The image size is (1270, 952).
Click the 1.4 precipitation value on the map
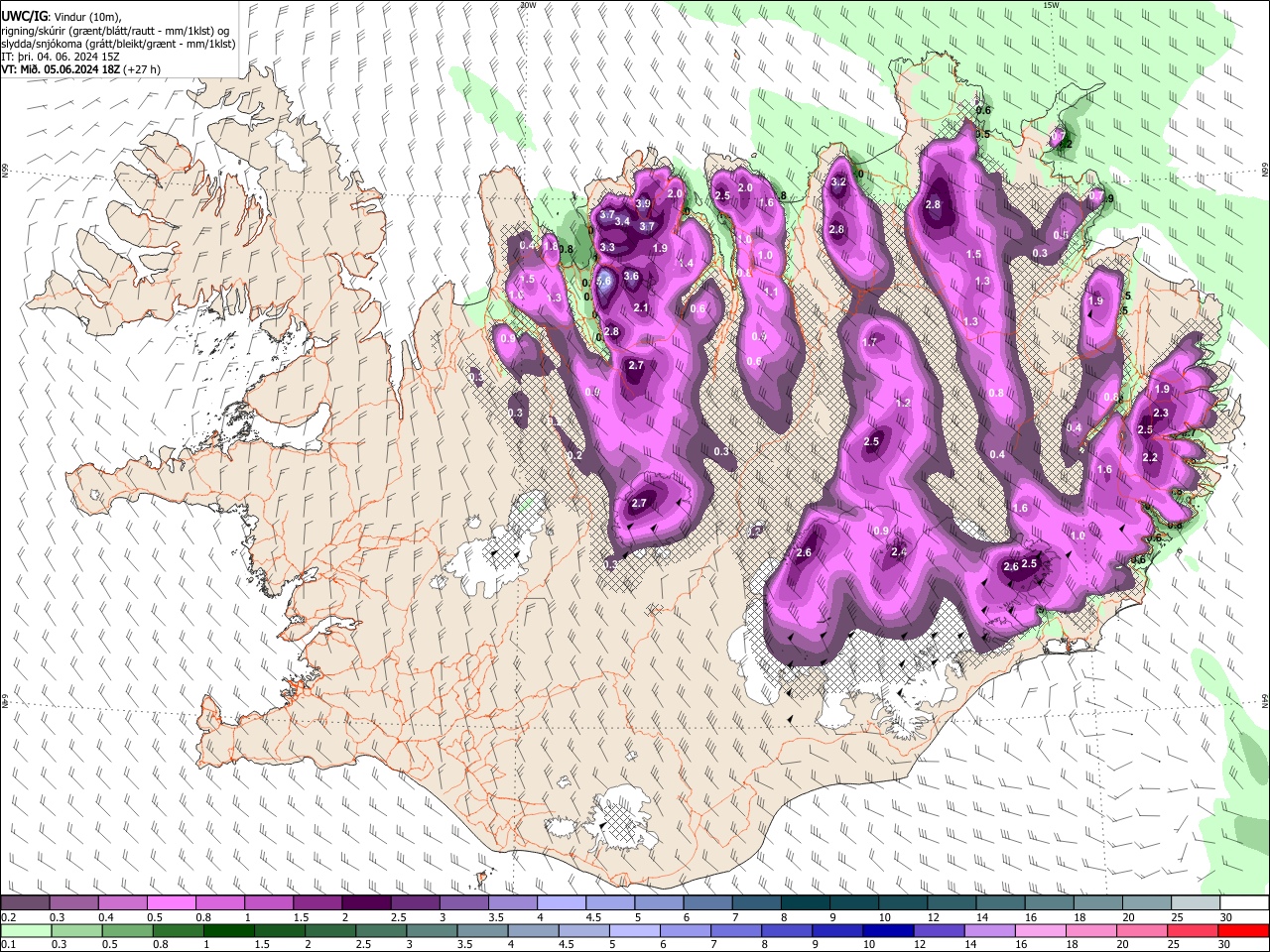pyautogui.click(x=685, y=263)
